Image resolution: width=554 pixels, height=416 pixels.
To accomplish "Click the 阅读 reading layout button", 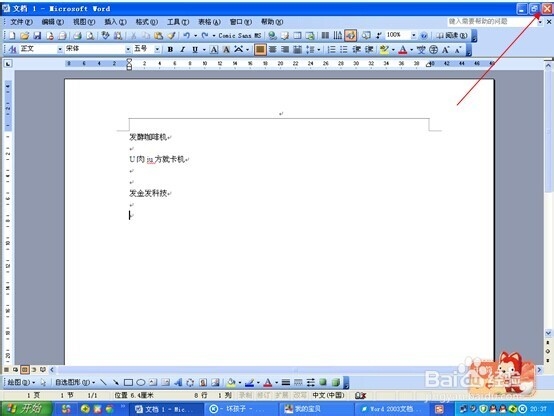I will pyautogui.click(x=452, y=35).
